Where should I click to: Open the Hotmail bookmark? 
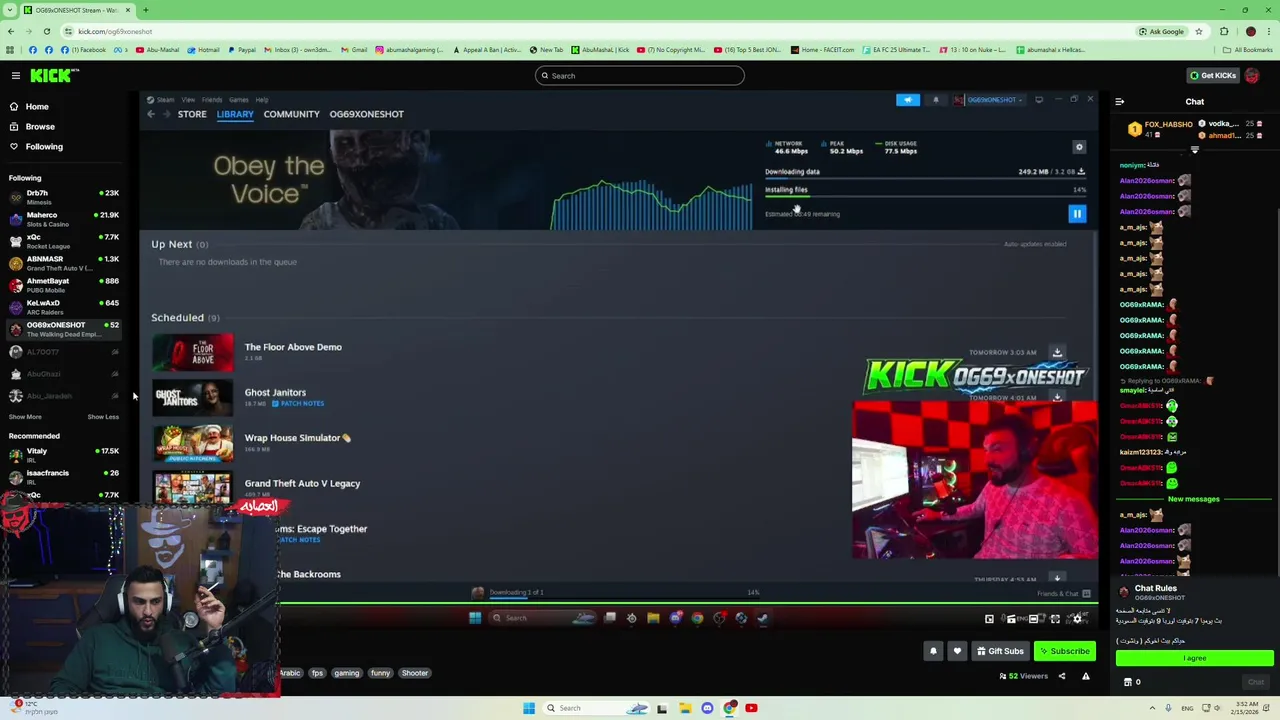click(203, 50)
